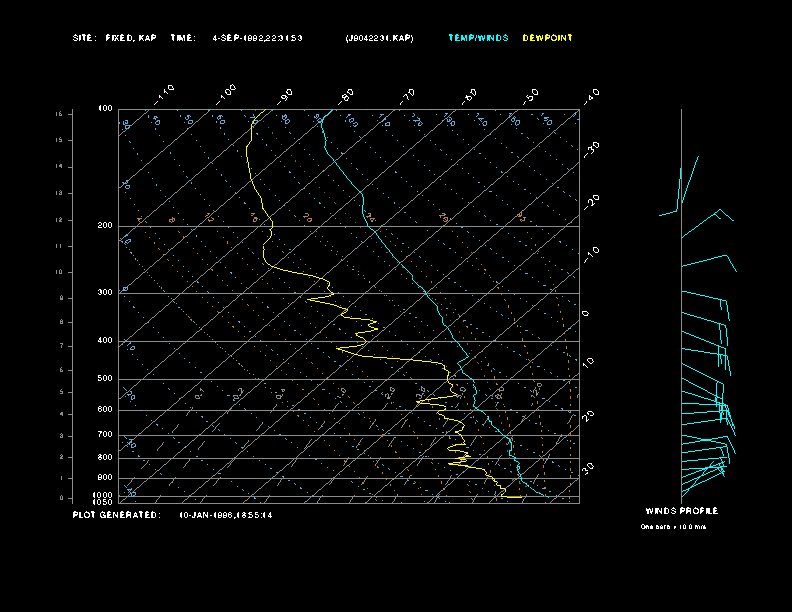The image size is (792, 612).
Task: Click the -80 slanted temperature label
Action: click(345, 96)
